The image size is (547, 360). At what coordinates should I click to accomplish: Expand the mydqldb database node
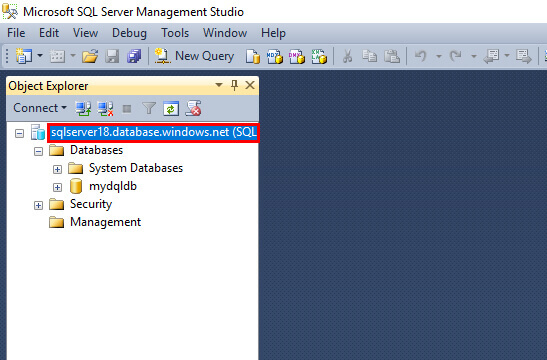[x=57, y=187]
